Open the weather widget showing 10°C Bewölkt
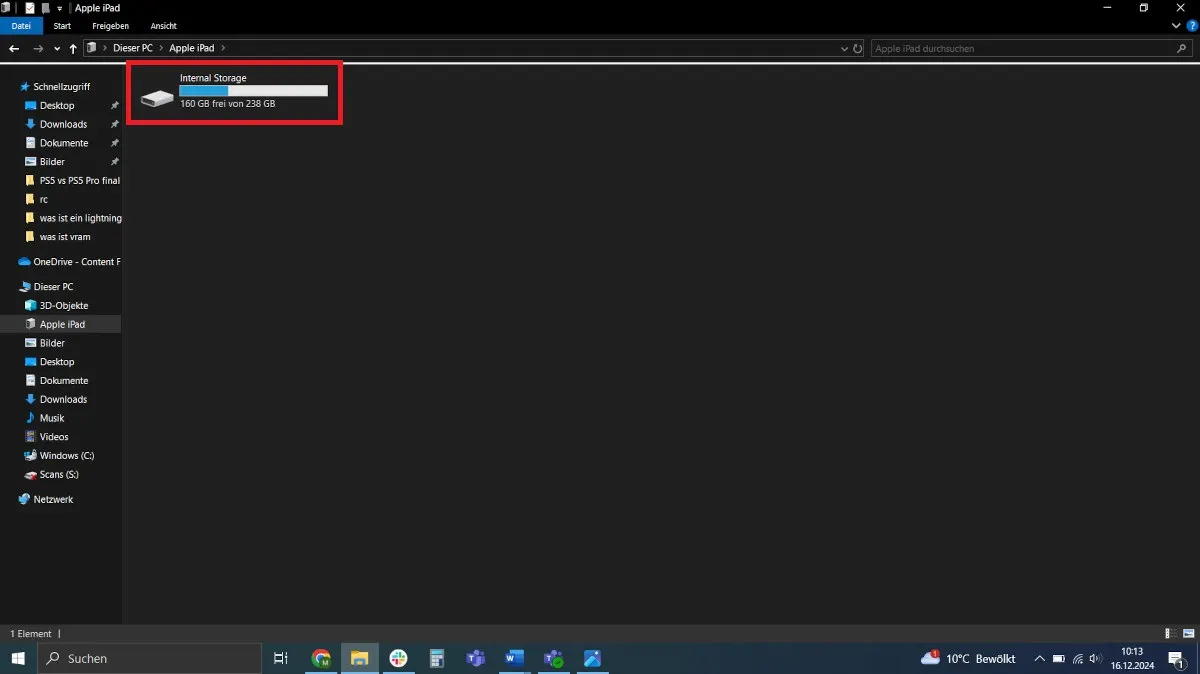The height and width of the screenshot is (674, 1200). pyautogui.click(x=968, y=658)
